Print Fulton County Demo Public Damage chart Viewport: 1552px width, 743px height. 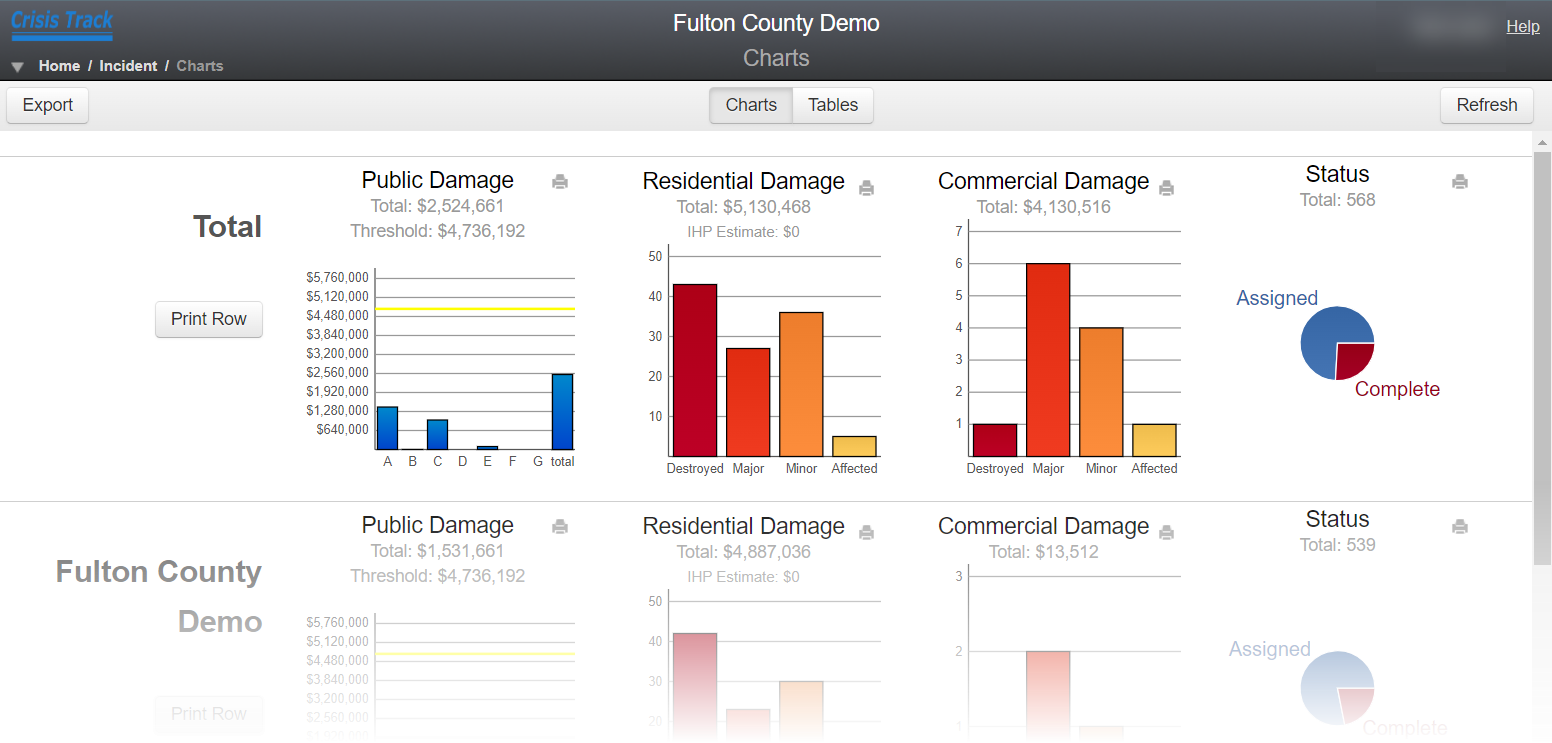560,527
